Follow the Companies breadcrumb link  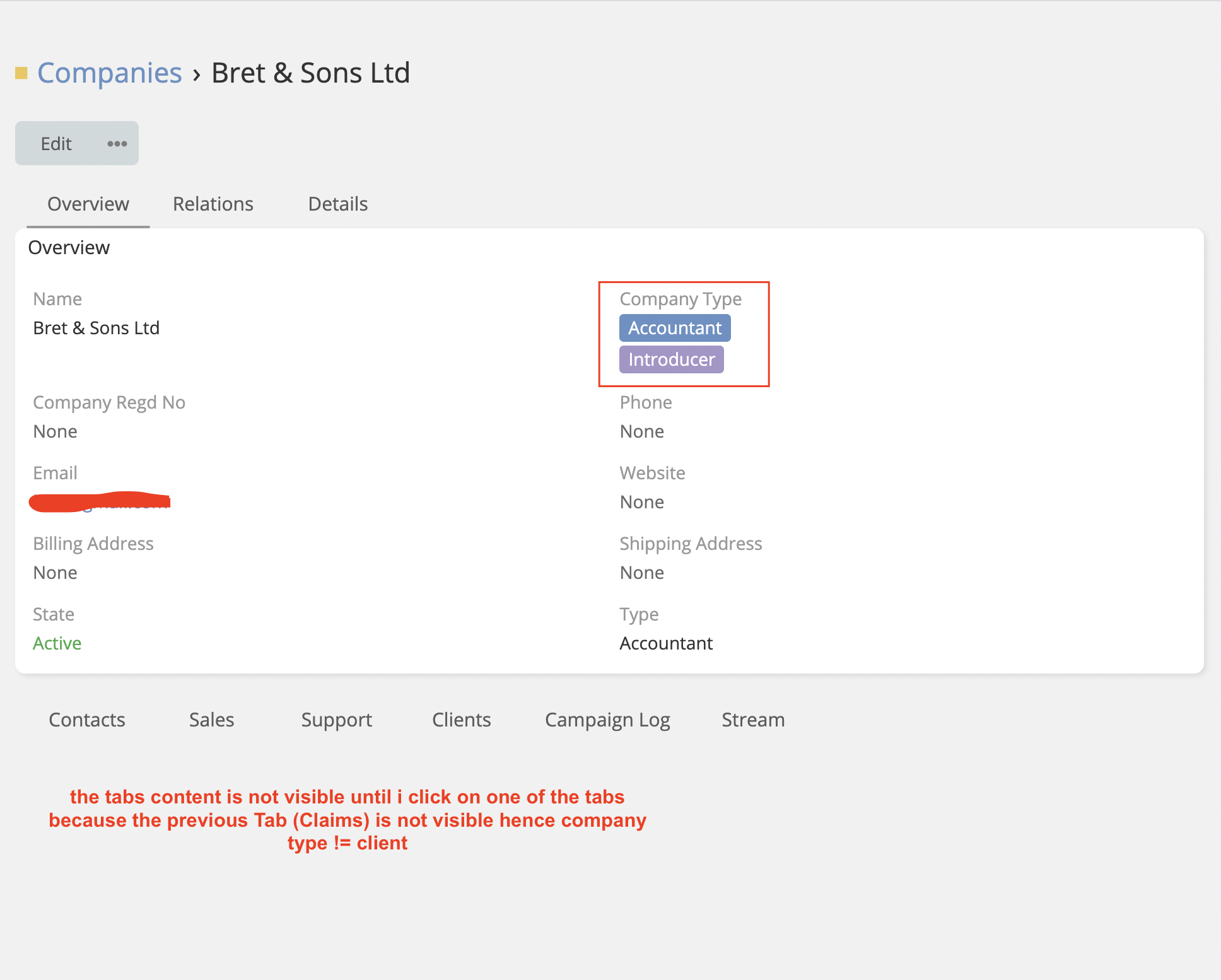coord(108,73)
